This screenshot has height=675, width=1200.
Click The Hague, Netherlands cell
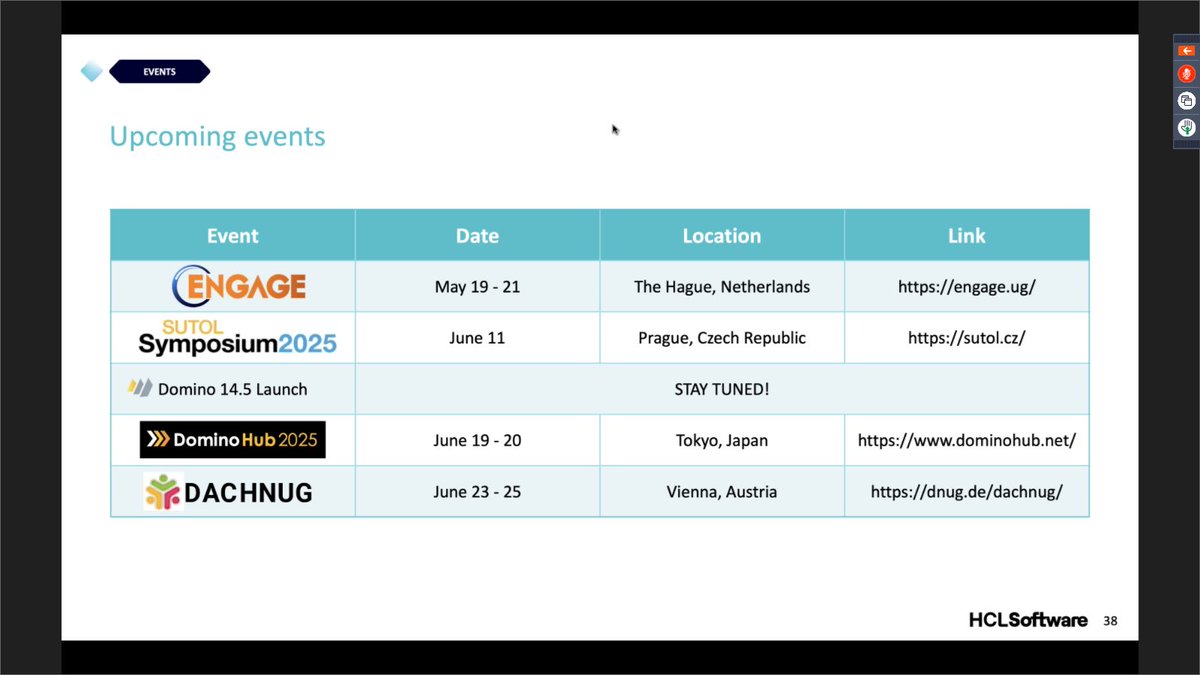(x=722, y=287)
